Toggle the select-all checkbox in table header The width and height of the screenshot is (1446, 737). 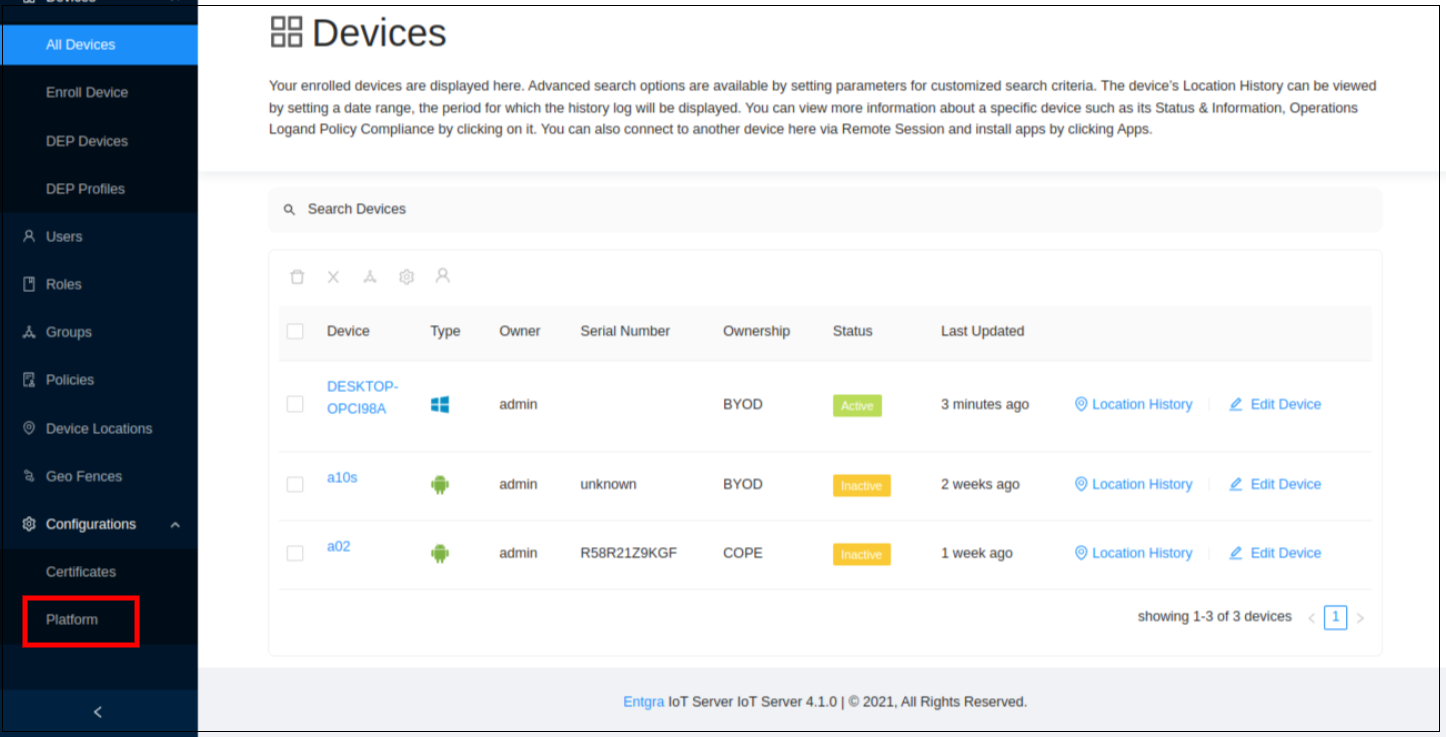295,331
